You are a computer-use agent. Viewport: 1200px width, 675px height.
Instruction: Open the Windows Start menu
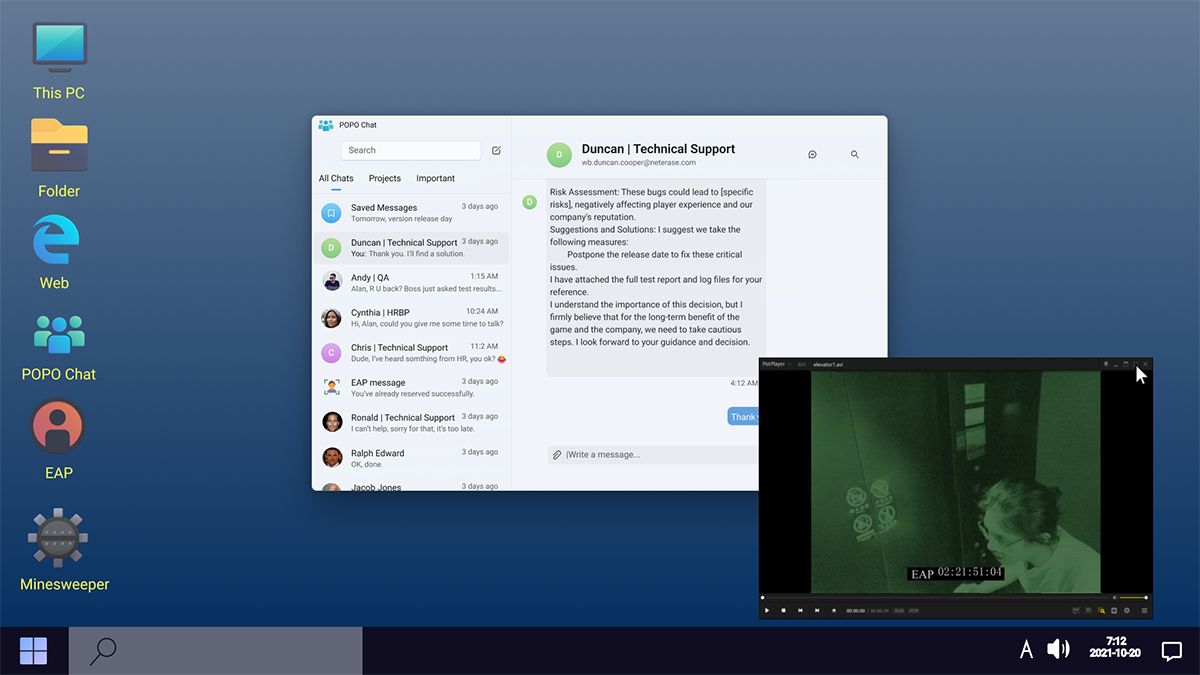pos(33,651)
